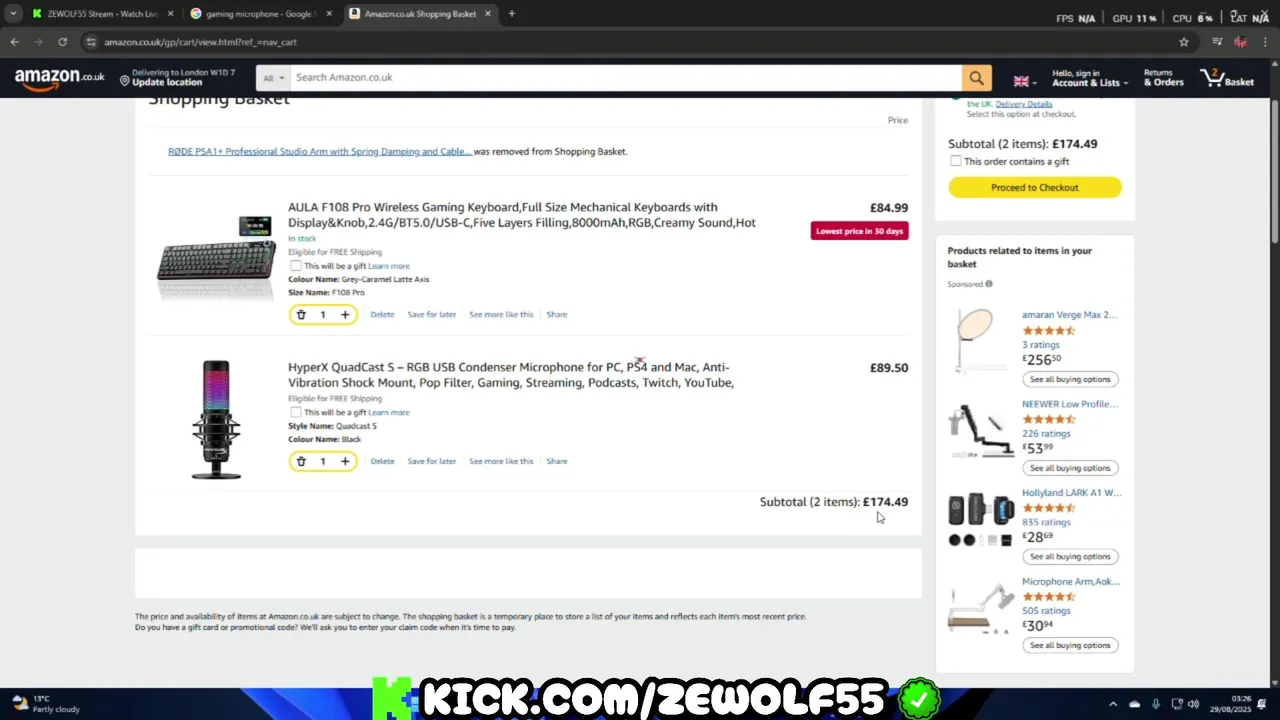The height and width of the screenshot is (720, 1280).
Task: Open the removed RØDE PSA1+ Studio Arm link
Action: (x=320, y=151)
